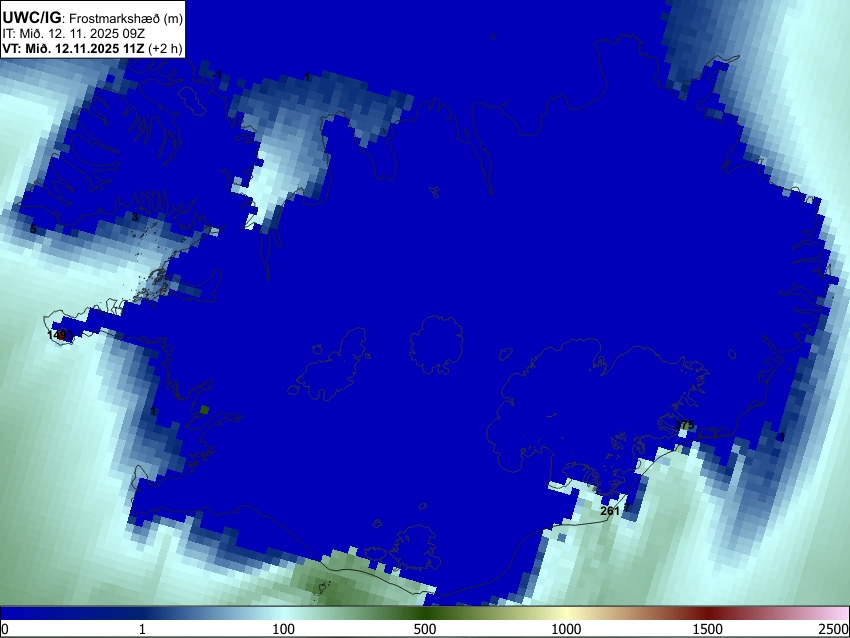This screenshot has height=638, width=850.
Task: Click the '375' value on the map
Action: coord(685,426)
